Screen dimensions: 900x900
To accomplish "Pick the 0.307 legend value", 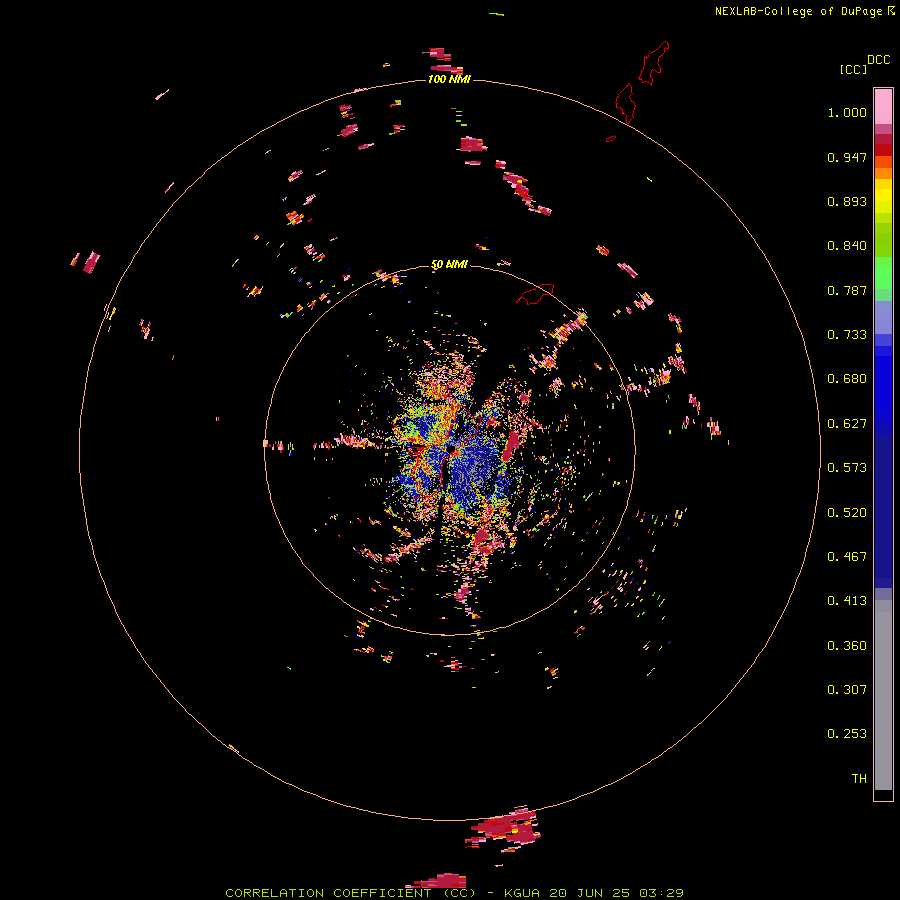I will (847, 690).
